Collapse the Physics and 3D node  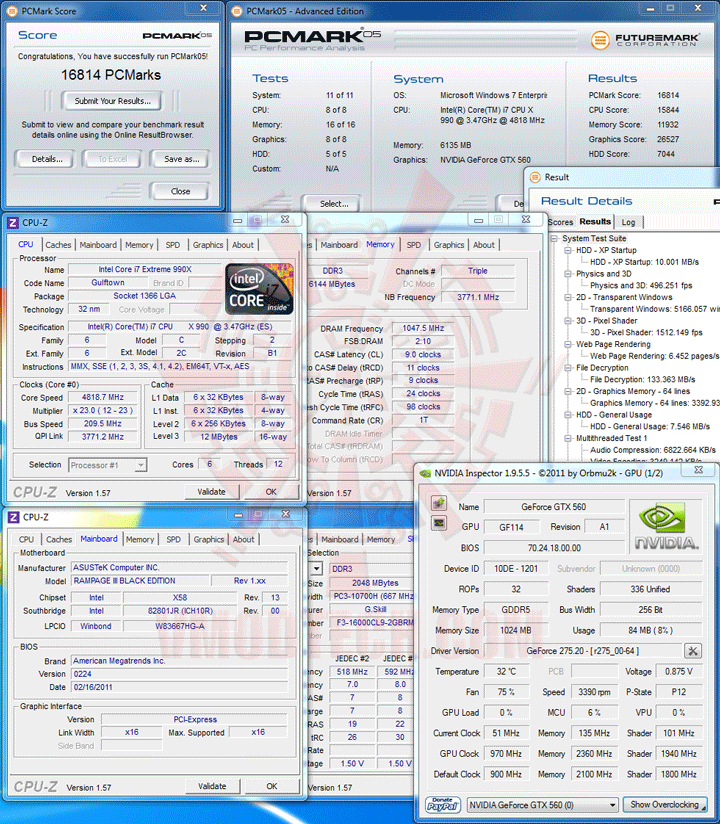(x=568, y=274)
